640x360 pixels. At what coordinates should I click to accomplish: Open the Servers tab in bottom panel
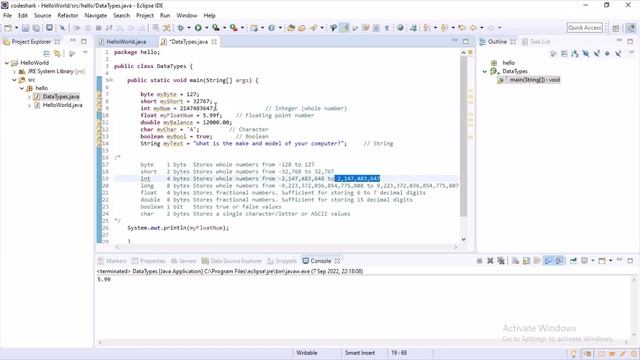(x=183, y=261)
